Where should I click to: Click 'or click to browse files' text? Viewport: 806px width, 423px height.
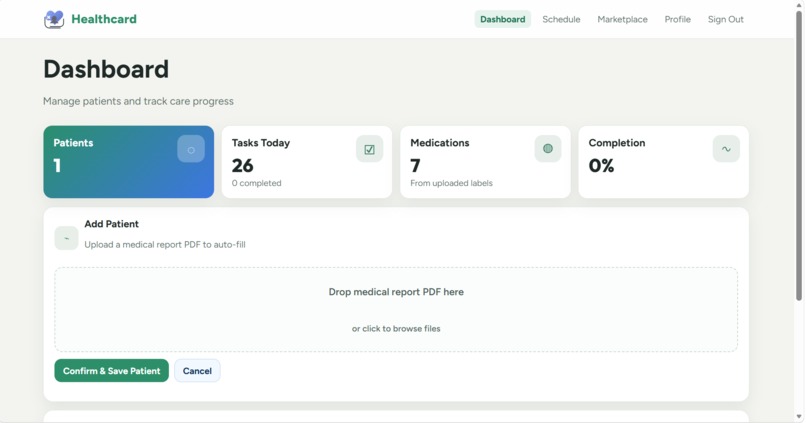[396, 328]
